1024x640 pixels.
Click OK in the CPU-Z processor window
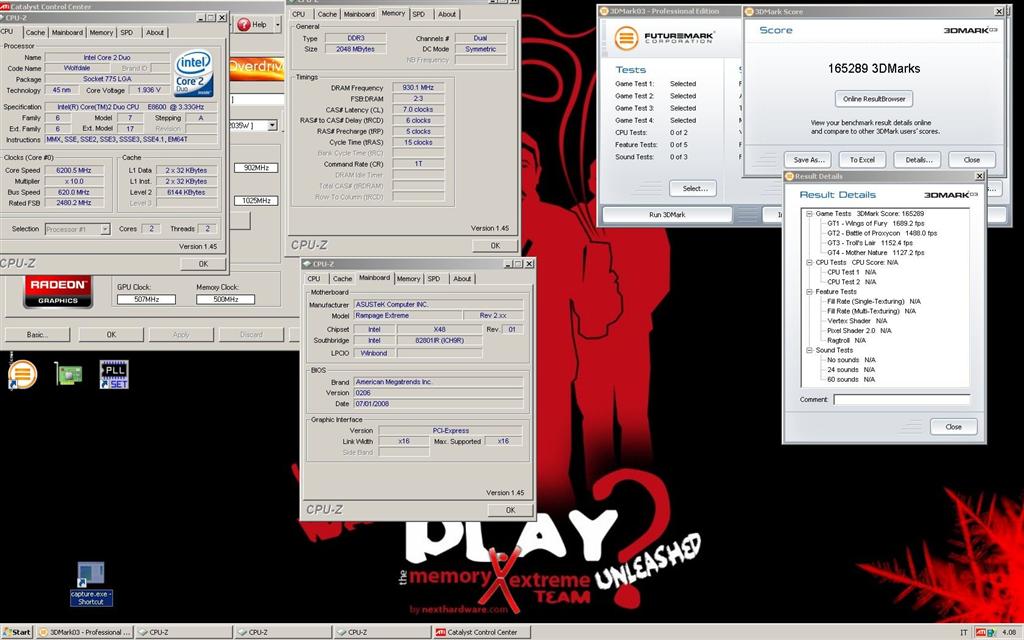click(x=203, y=264)
